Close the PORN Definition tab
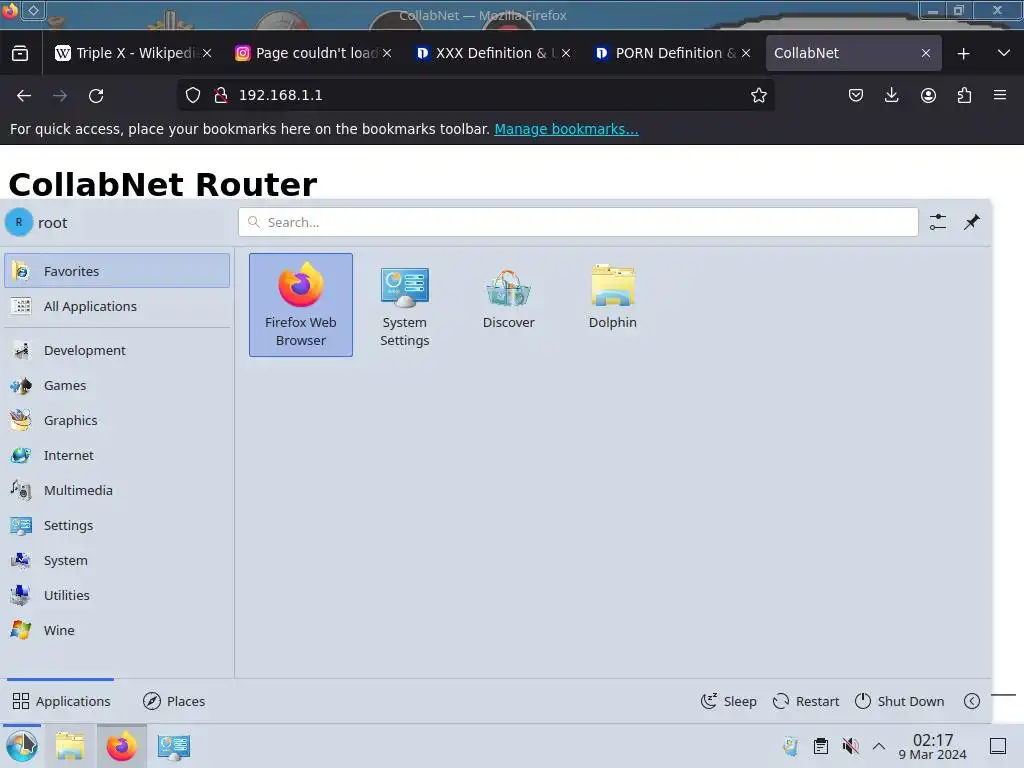Screen dimensions: 1024x768 coord(746,53)
